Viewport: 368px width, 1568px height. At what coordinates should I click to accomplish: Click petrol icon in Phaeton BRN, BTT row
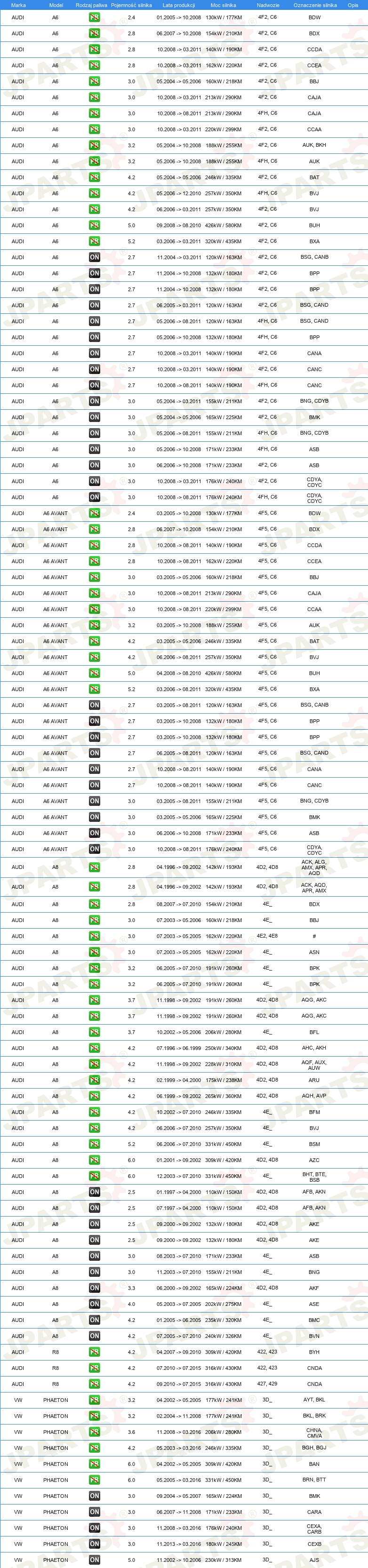coord(95,1480)
